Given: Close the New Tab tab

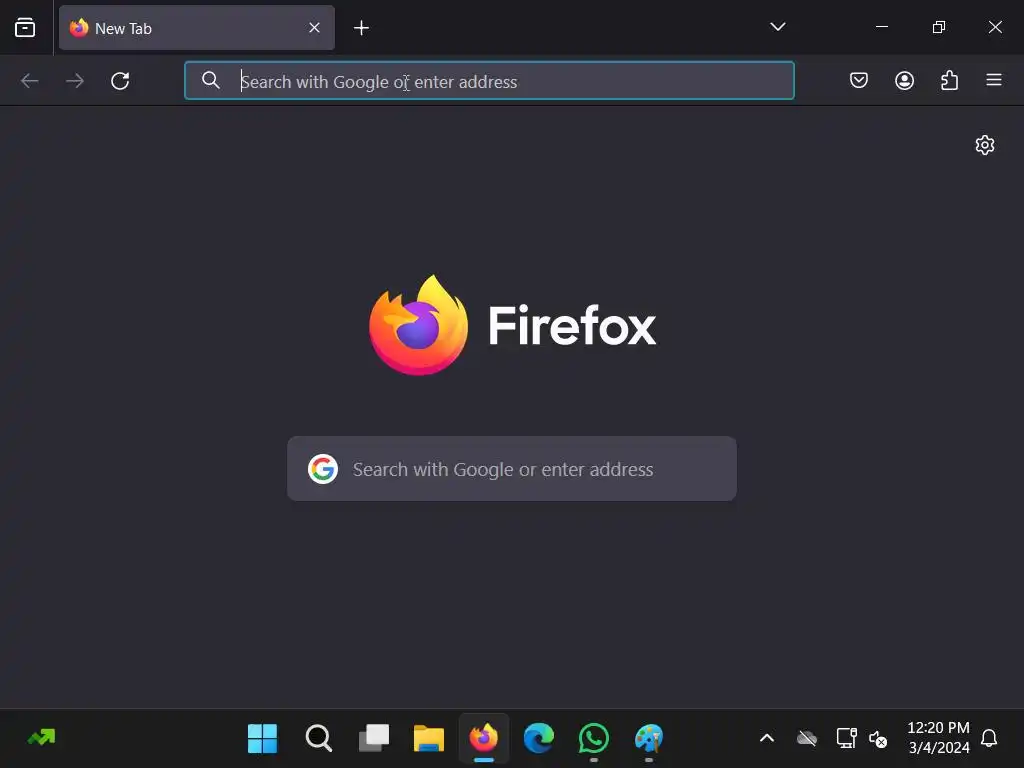Looking at the screenshot, I should tap(314, 27).
